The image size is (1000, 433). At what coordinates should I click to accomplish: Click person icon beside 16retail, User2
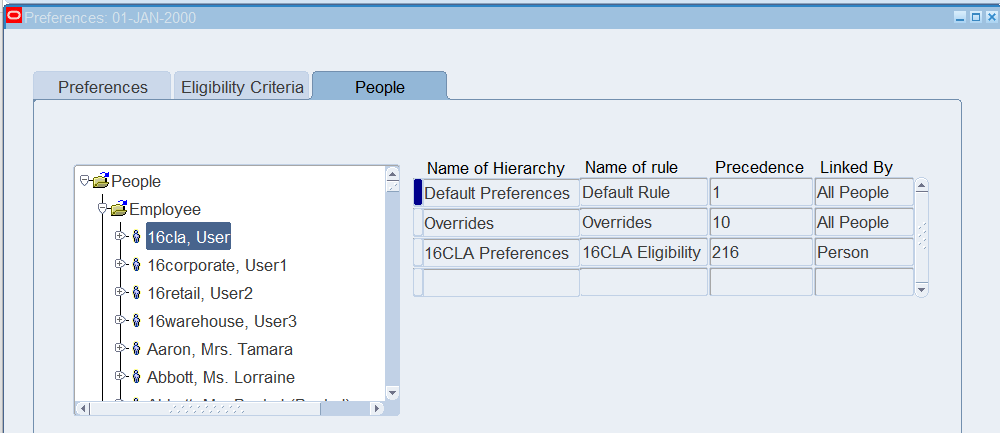point(136,293)
